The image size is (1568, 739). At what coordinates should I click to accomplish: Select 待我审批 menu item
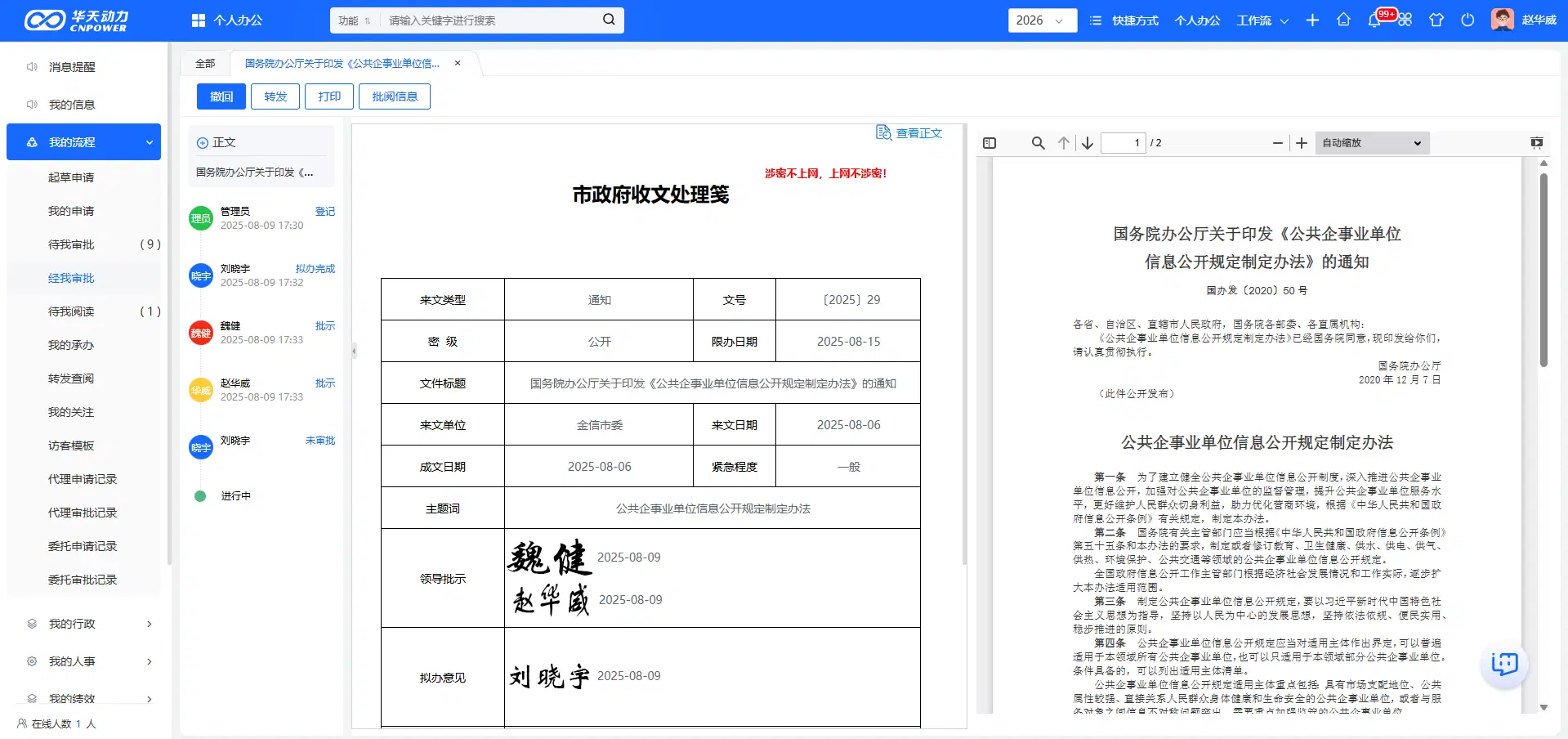pos(71,244)
